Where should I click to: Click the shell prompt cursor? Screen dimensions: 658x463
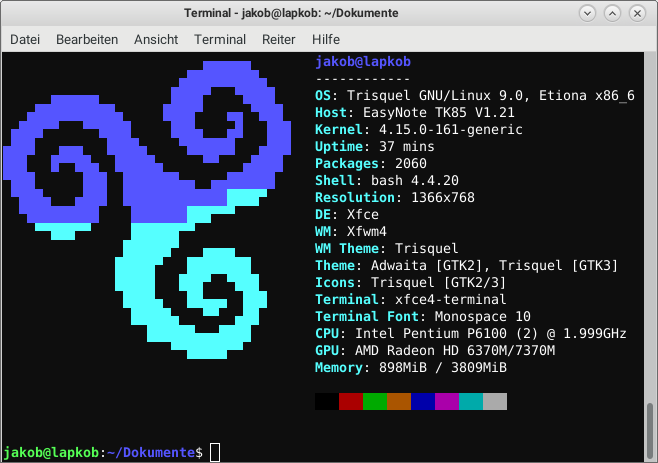pos(215,453)
